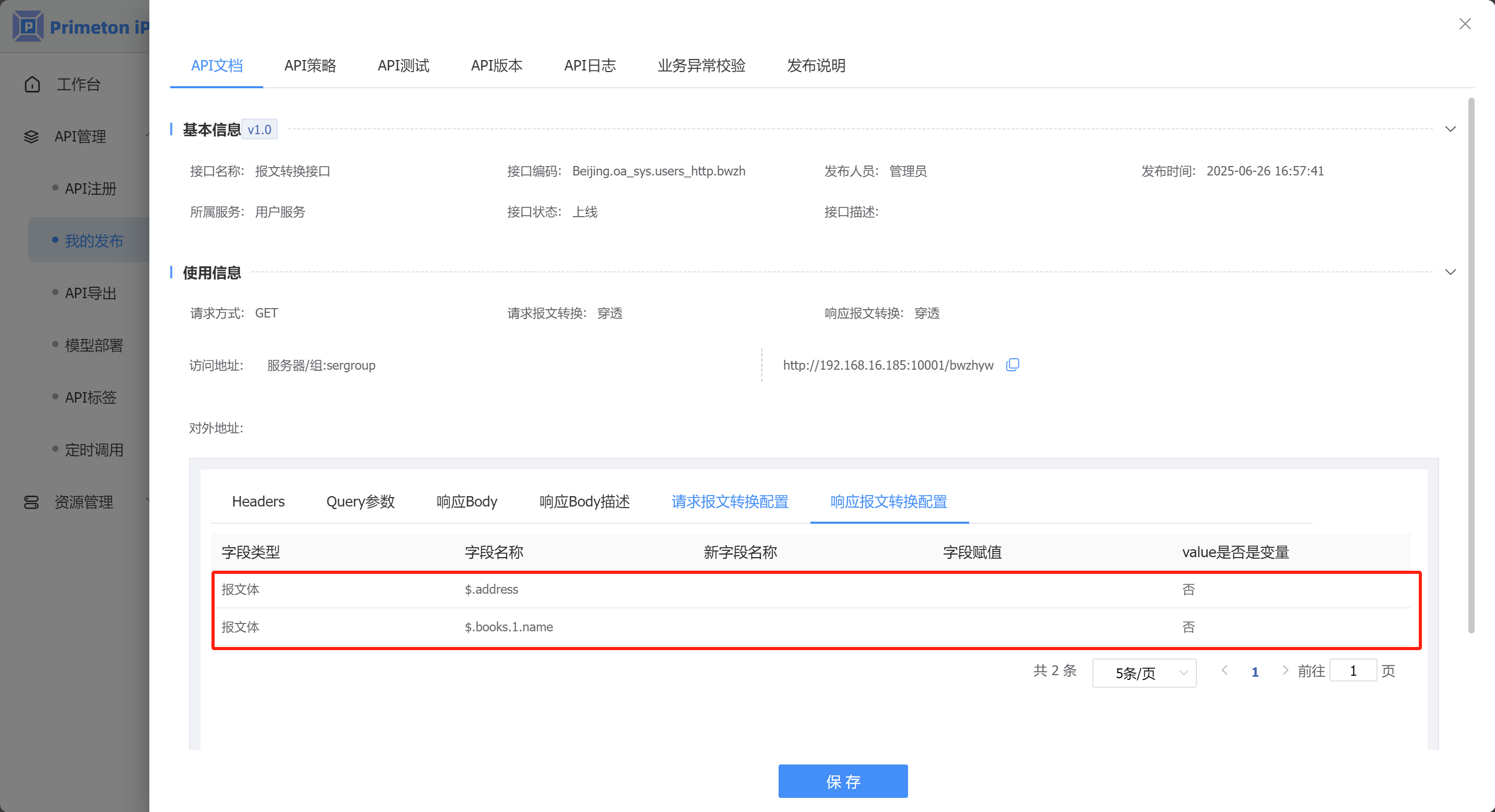Go to previous page arrow

tap(1225, 670)
